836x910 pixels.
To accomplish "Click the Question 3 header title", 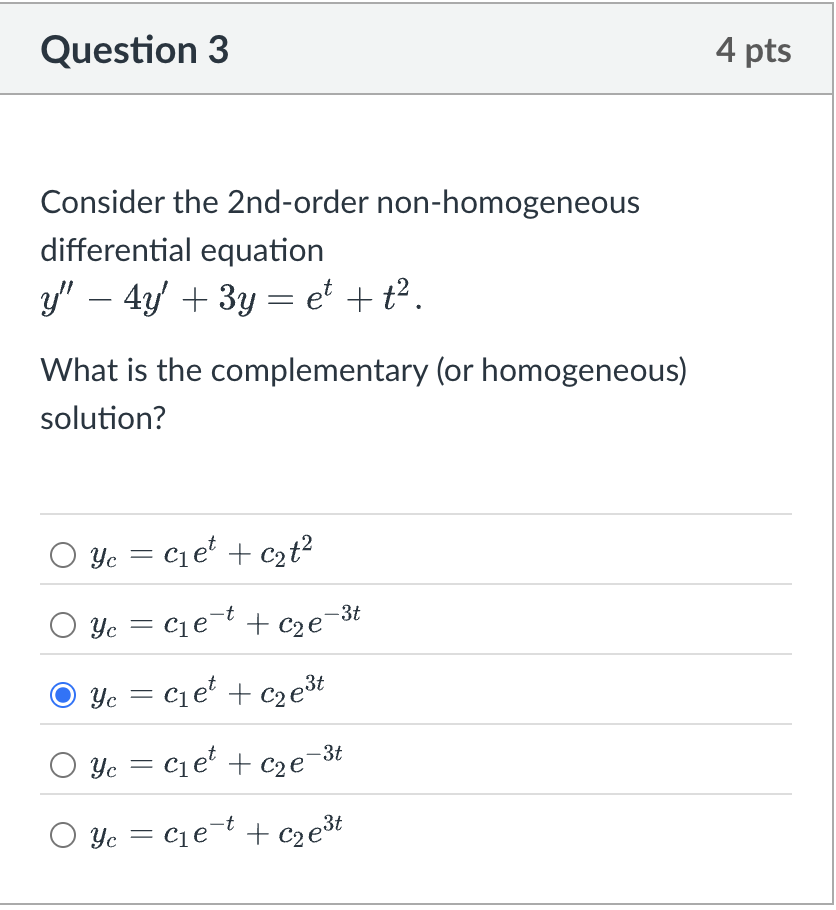I will (x=133, y=49).
